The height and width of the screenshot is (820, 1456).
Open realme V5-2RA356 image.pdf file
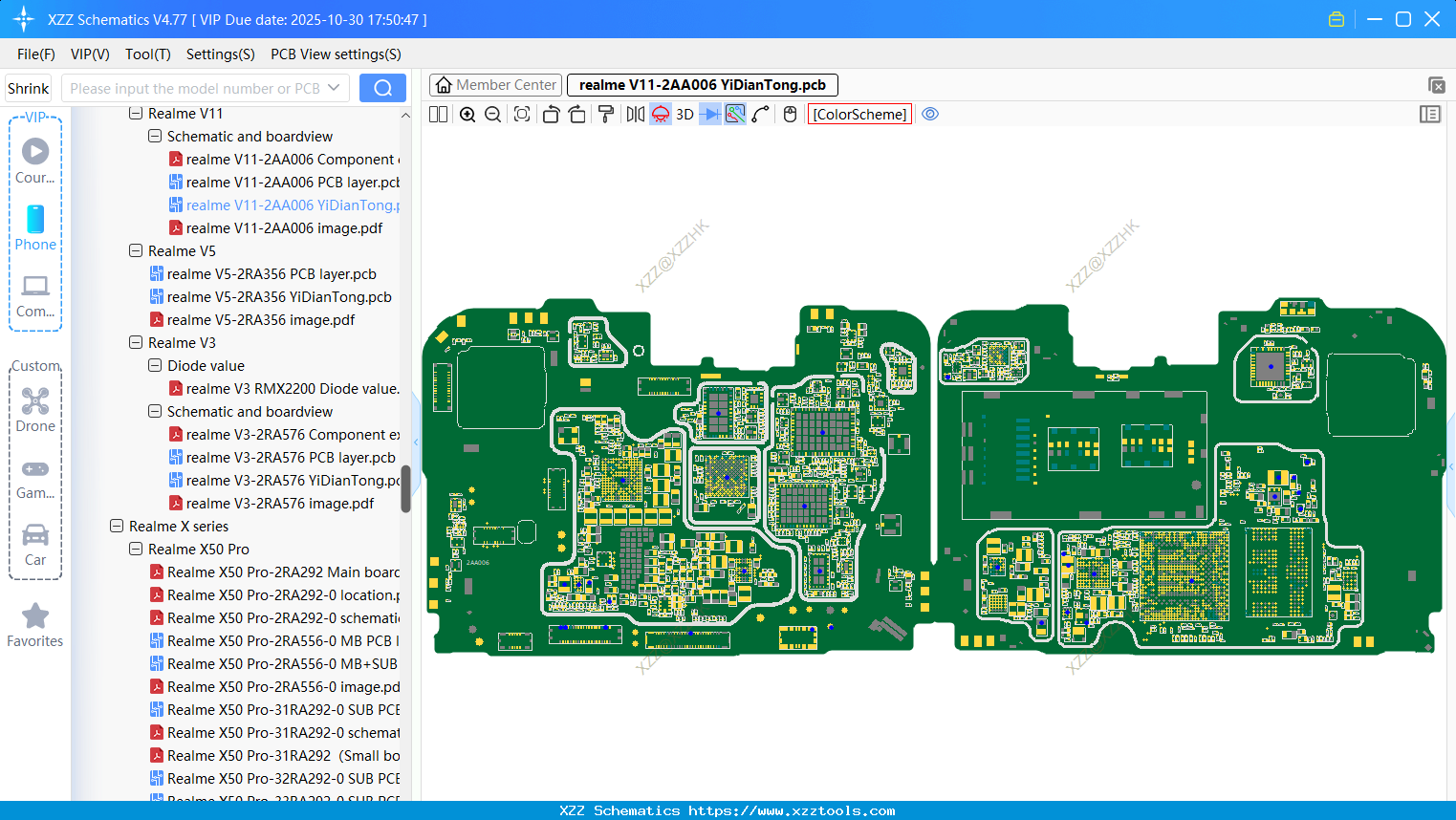pyautogui.click(x=260, y=320)
